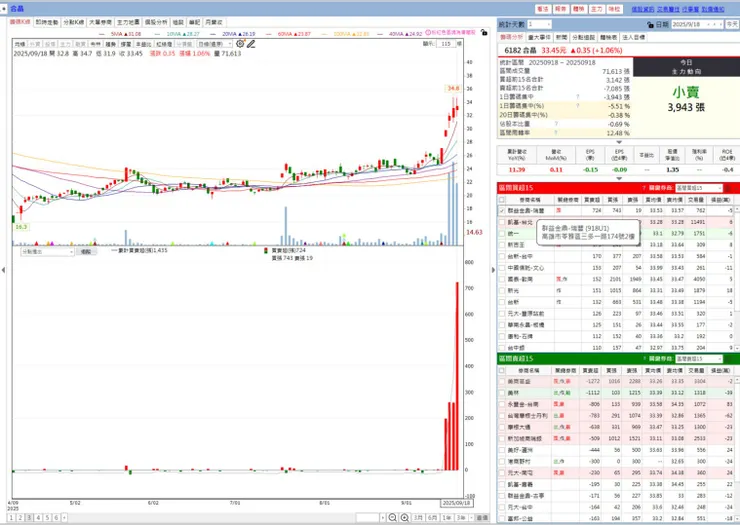Click buy table vertical scrollbar
This screenshot has width=740, height=525.
tap(737, 278)
